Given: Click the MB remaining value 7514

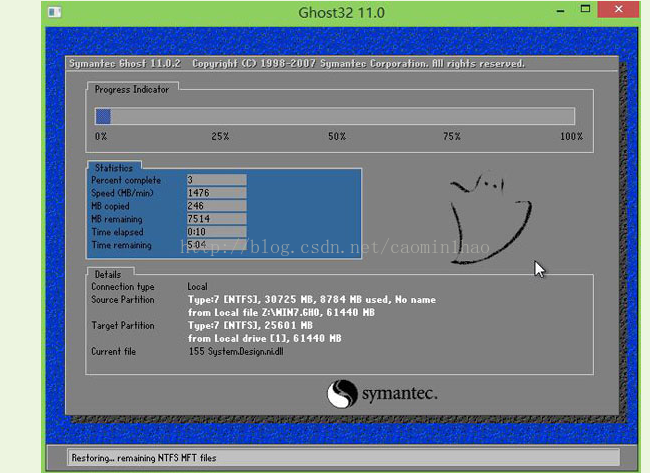Looking at the screenshot, I should pyautogui.click(x=216, y=218).
